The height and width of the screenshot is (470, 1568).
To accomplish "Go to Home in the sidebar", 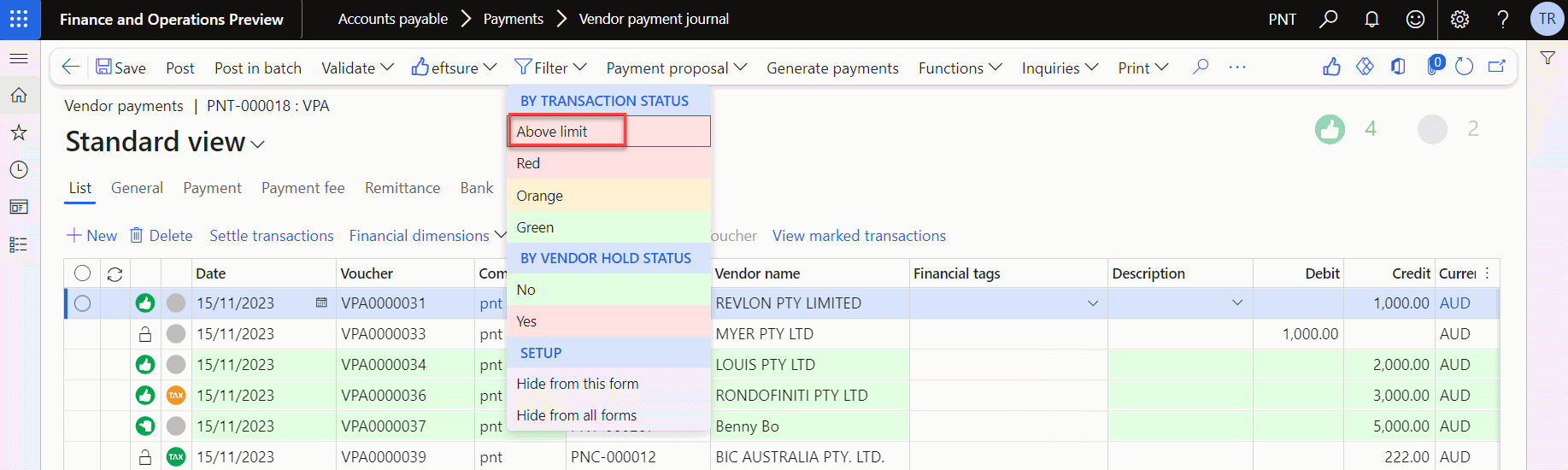I will [x=19, y=95].
